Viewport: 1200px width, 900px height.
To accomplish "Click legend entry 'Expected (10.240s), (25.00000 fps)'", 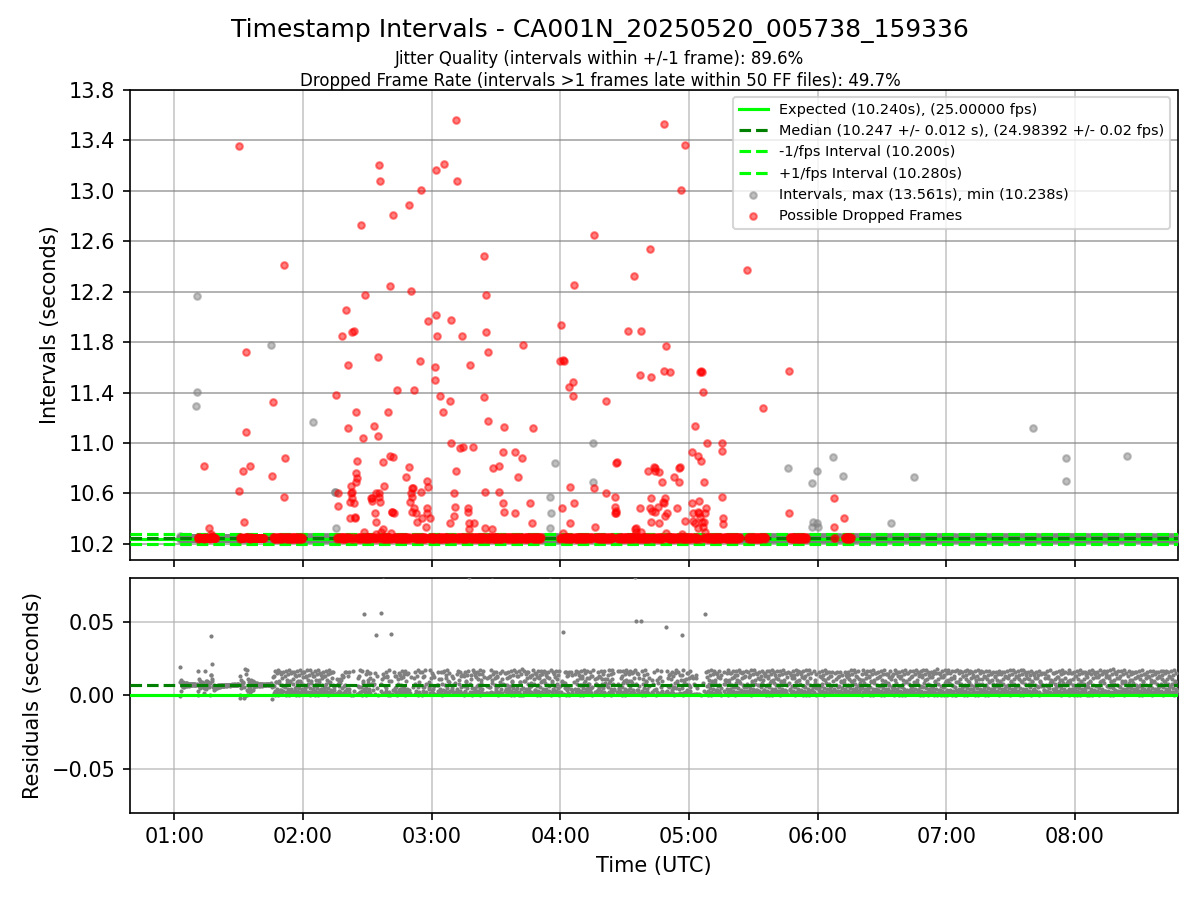I will coord(908,109).
